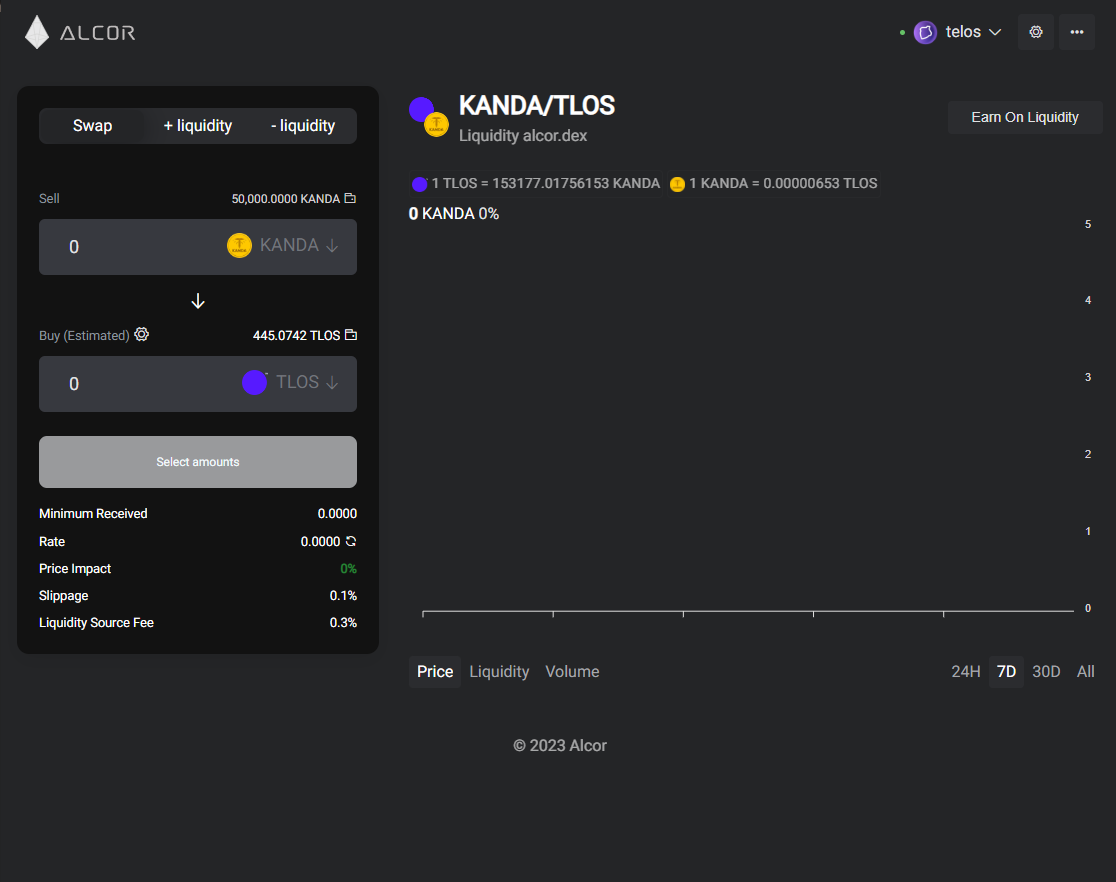Open the settings gear in the top bar

pos(1036,32)
